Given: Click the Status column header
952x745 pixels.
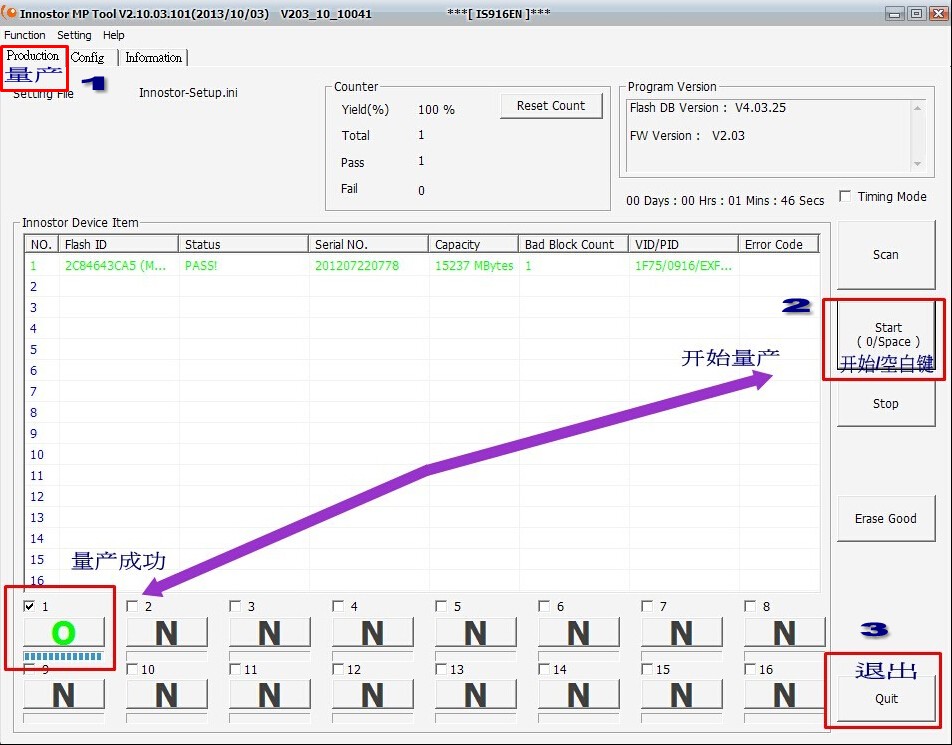Looking at the screenshot, I should (243, 244).
